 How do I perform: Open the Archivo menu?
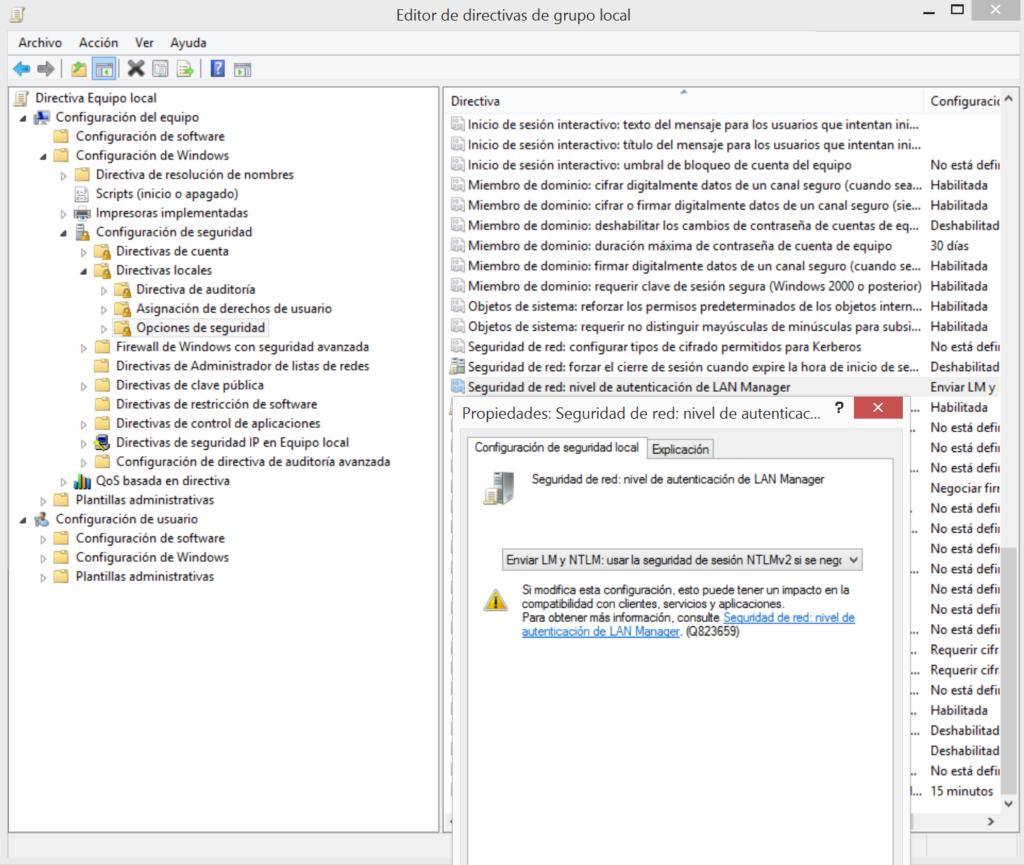point(40,43)
